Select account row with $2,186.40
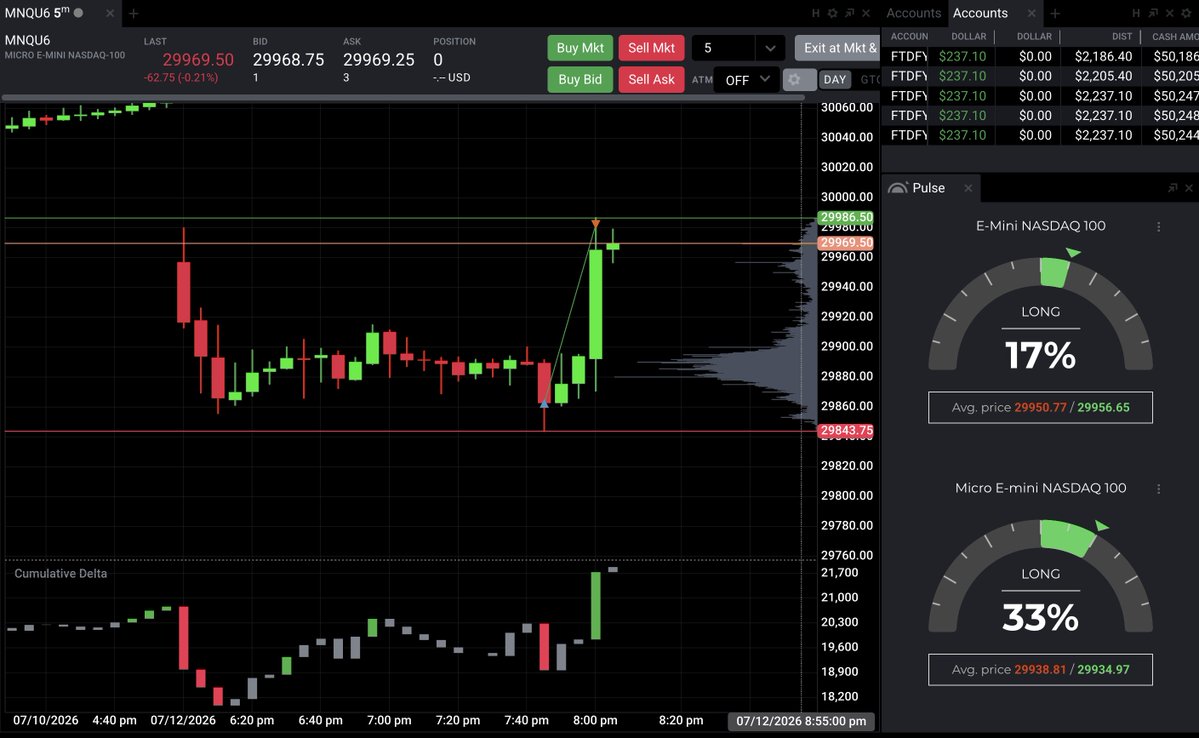1199x738 pixels. (1040, 57)
